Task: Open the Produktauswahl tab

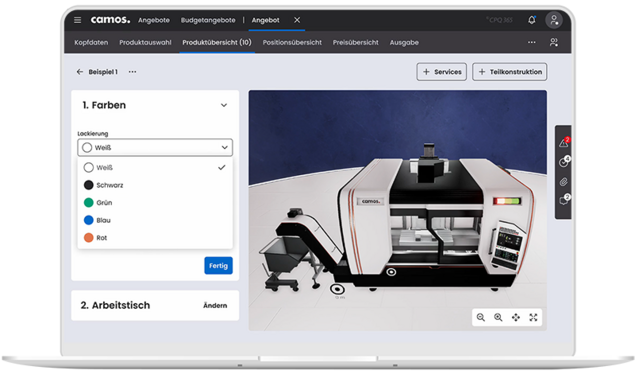Action: coord(145,42)
